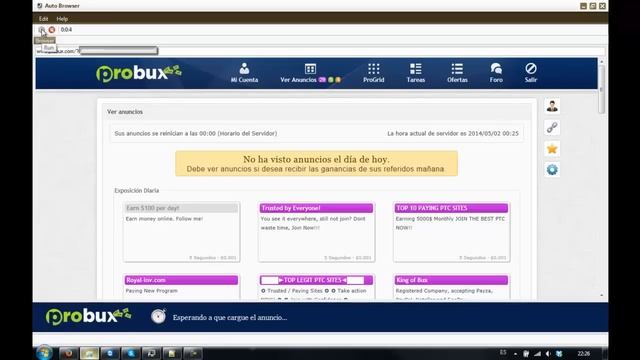The image size is (640, 360).
Task: Open ProGrid in the site navigation
Action: pyautogui.click(x=373, y=73)
